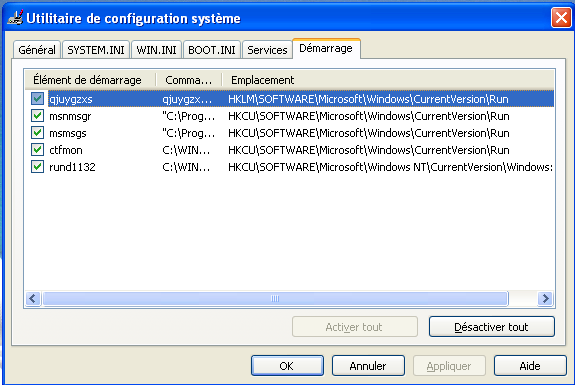Uncheck the qjuygzxs startup item
575x386 pixels.
click(x=37, y=99)
